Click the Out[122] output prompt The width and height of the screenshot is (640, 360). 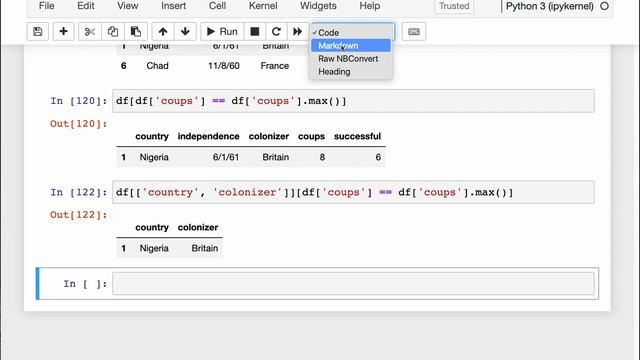(79, 215)
